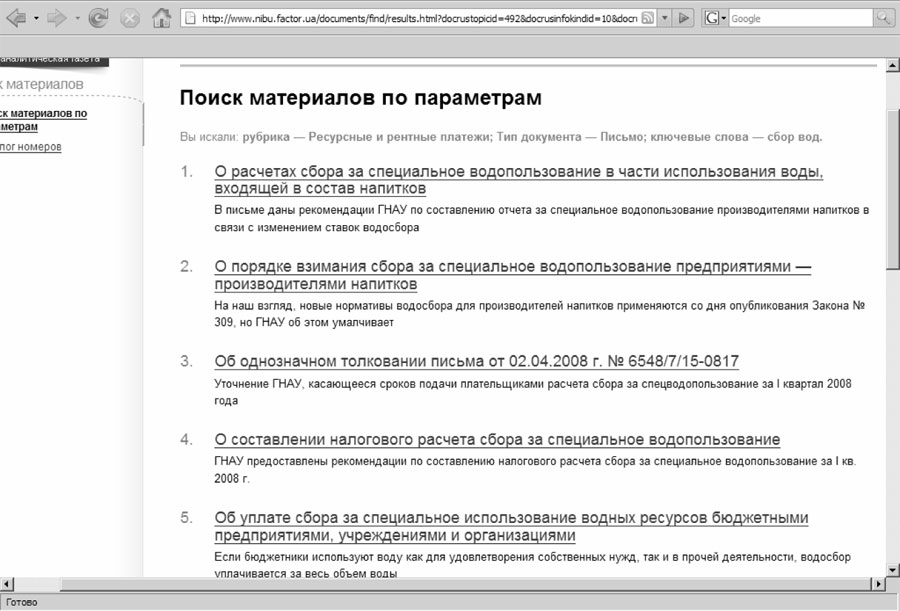This screenshot has width=900, height=611.
Task: Open result 3 about letter from 02.04.2008
Action: pos(476,361)
